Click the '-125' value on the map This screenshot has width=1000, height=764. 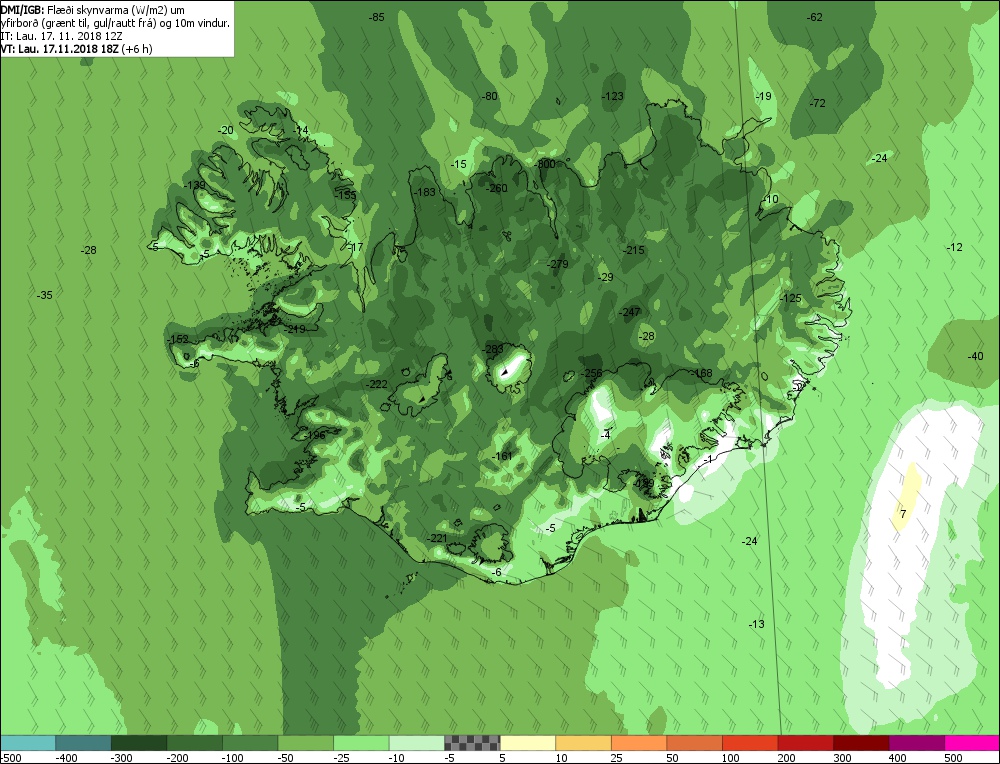(791, 298)
